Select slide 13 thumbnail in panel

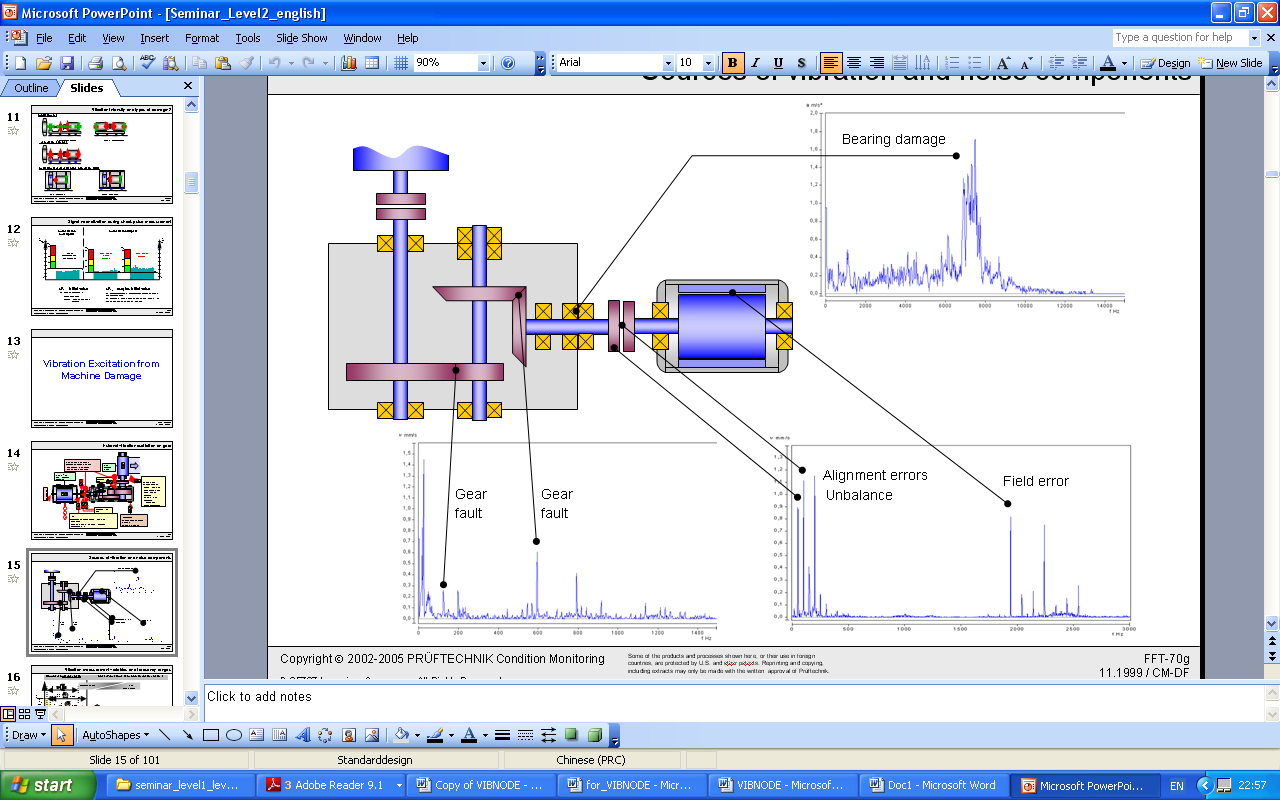click(102, 376)
